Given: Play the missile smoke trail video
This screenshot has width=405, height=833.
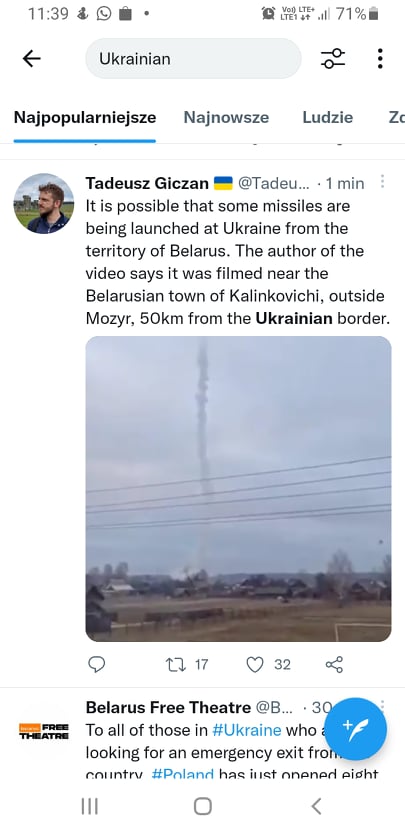Looking at the screenshot, I should pos(238,489).
